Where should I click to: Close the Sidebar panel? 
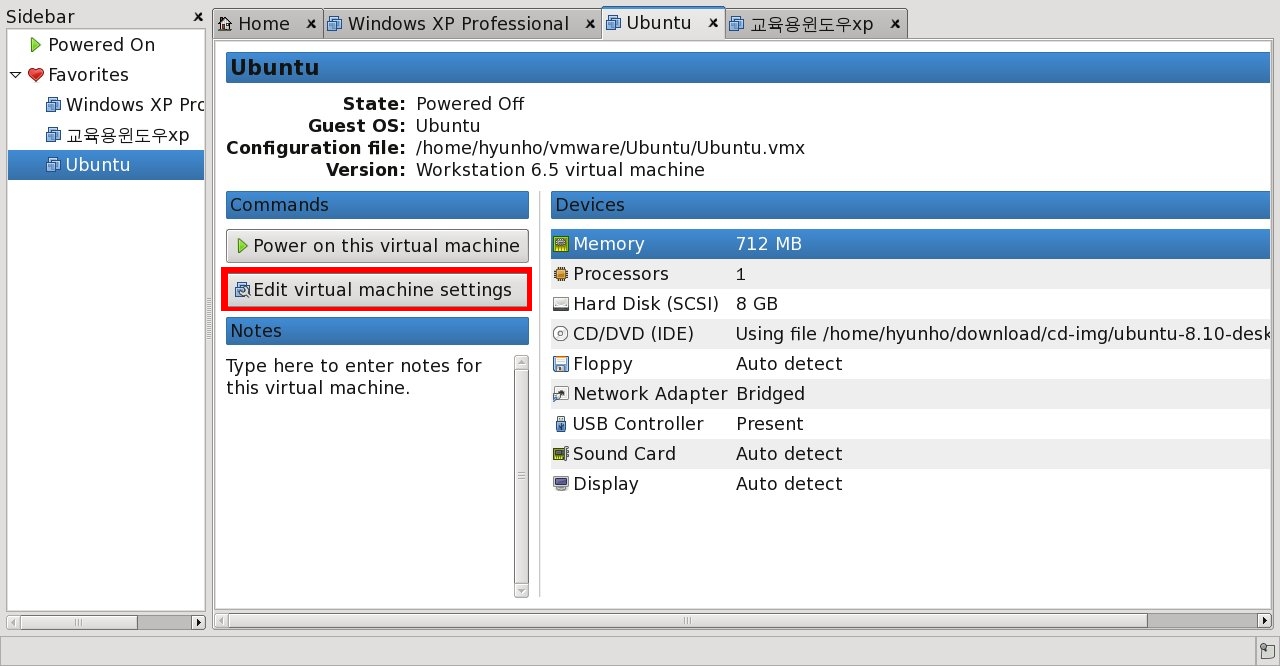198,17
